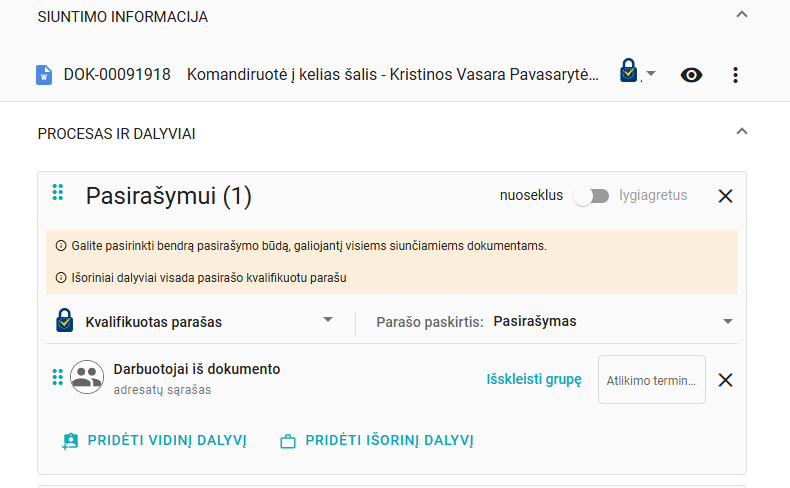Screen dimensions: 790x488
Task: Click the Išskleisti grupę link
Action: (x=534, y=380)
